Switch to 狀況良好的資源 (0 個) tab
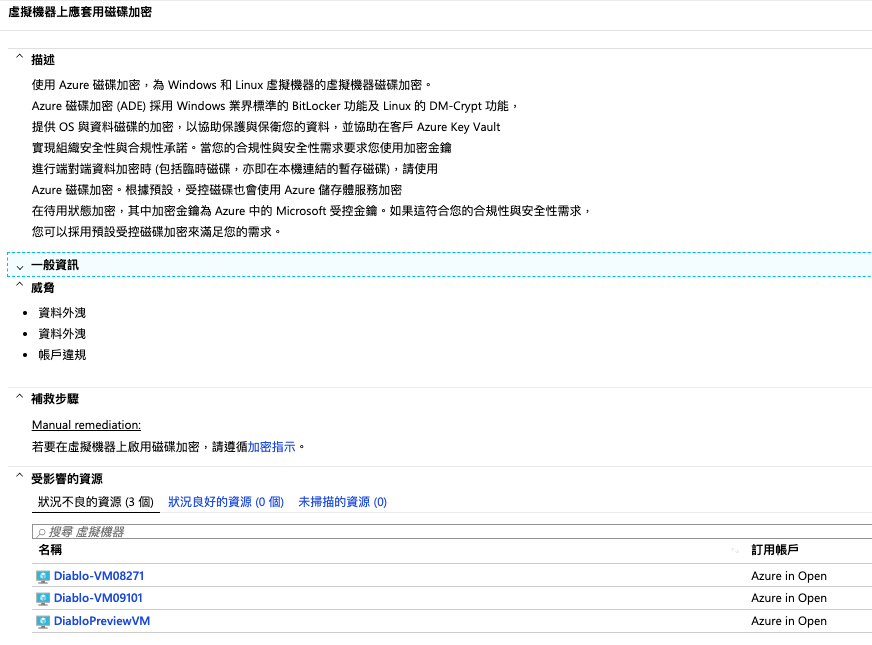The height and width of the screenshot is (645, 872). pyautogui.click(x=226, y=502)
